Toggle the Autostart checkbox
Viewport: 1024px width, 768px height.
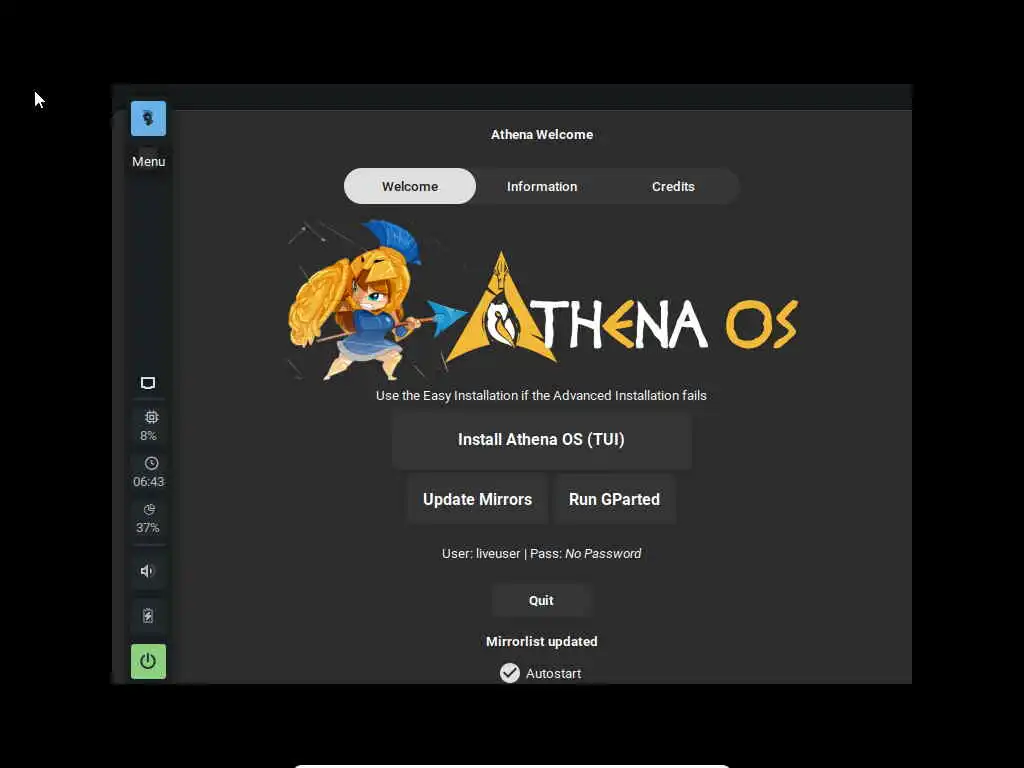(x=510, y=673)
